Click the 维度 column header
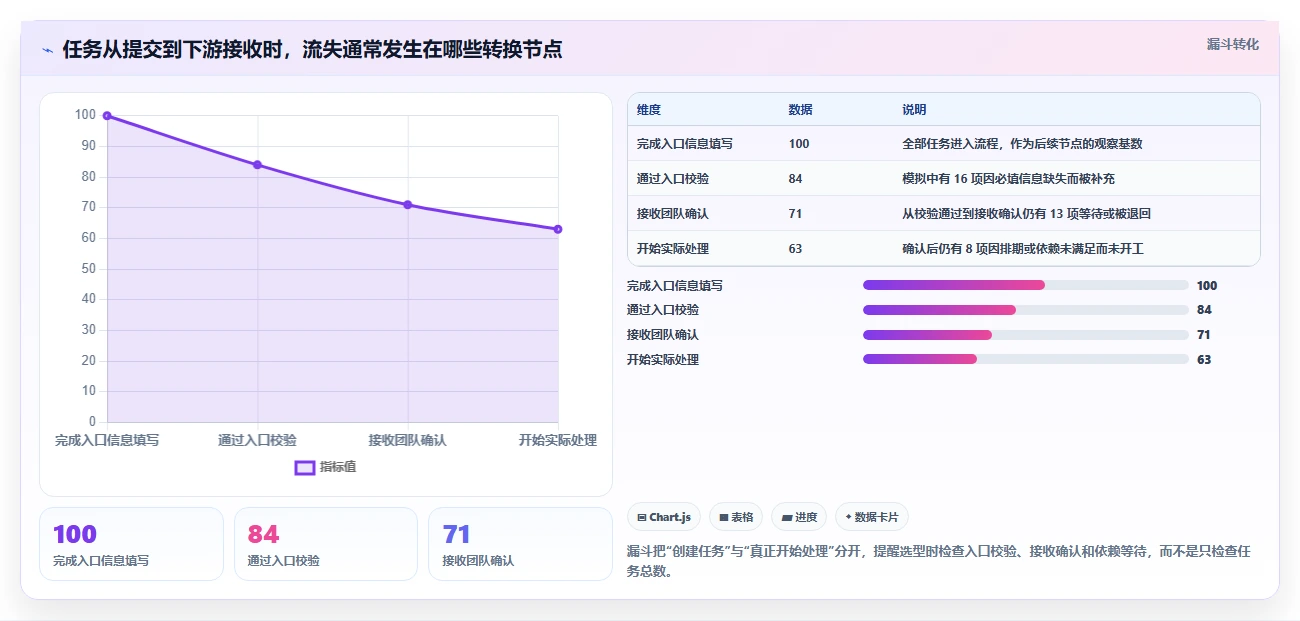Image resolution: width=1300 pixels, height=621 pixels. pyautogui.click(x=649, y=110)
